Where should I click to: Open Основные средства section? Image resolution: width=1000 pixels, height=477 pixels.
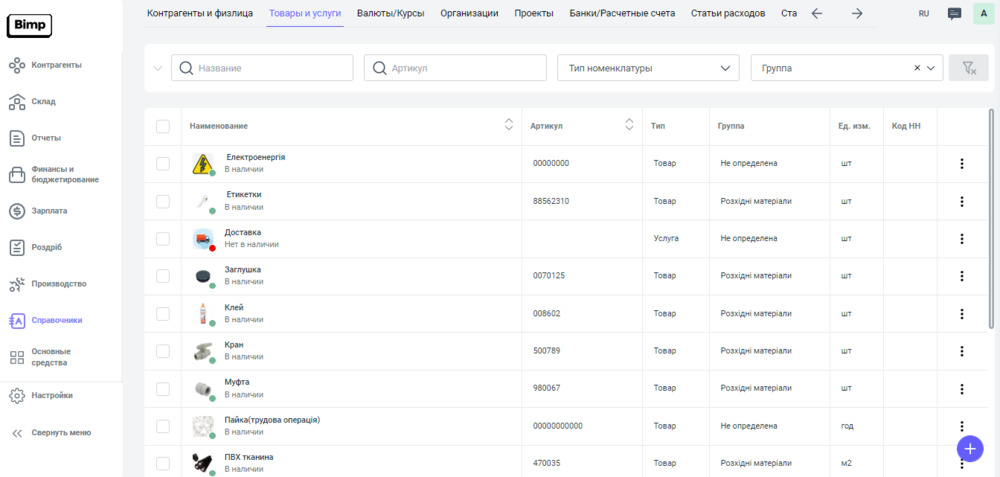50,357
